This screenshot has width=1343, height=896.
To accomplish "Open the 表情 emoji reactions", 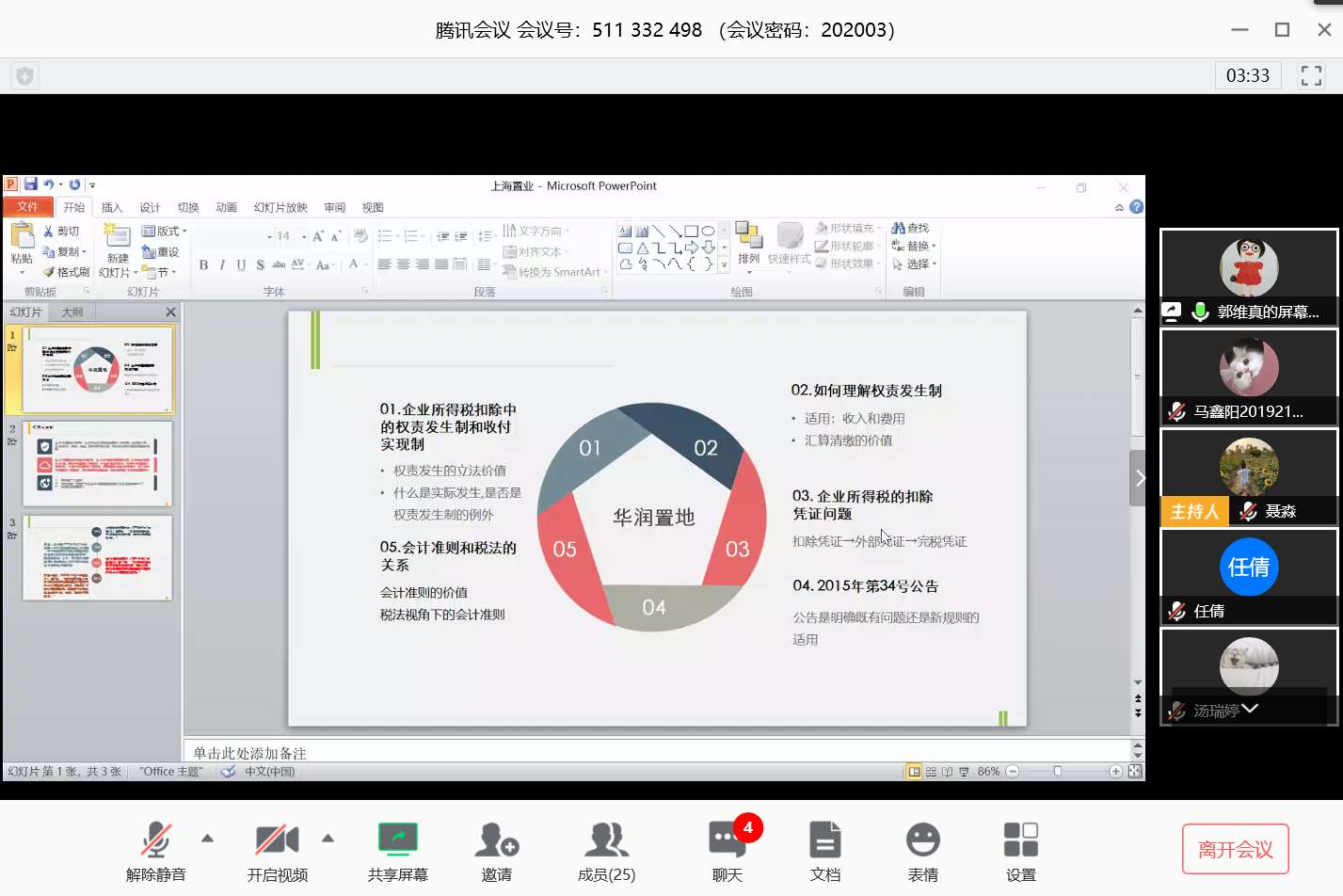I will point(922,850).
